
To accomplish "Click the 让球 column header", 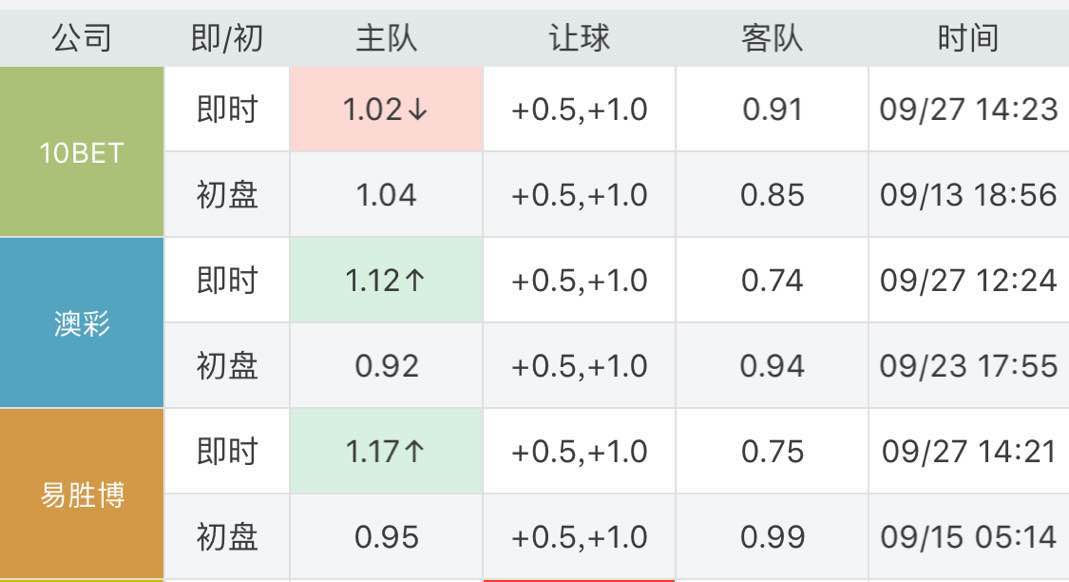I will pyautogui.click(x=579, y=39).
